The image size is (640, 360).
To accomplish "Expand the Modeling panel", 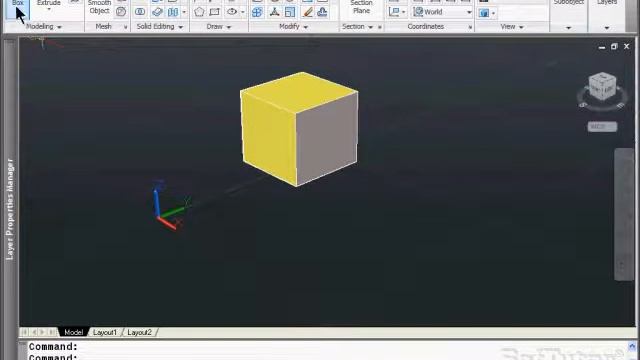I will 43,27.
